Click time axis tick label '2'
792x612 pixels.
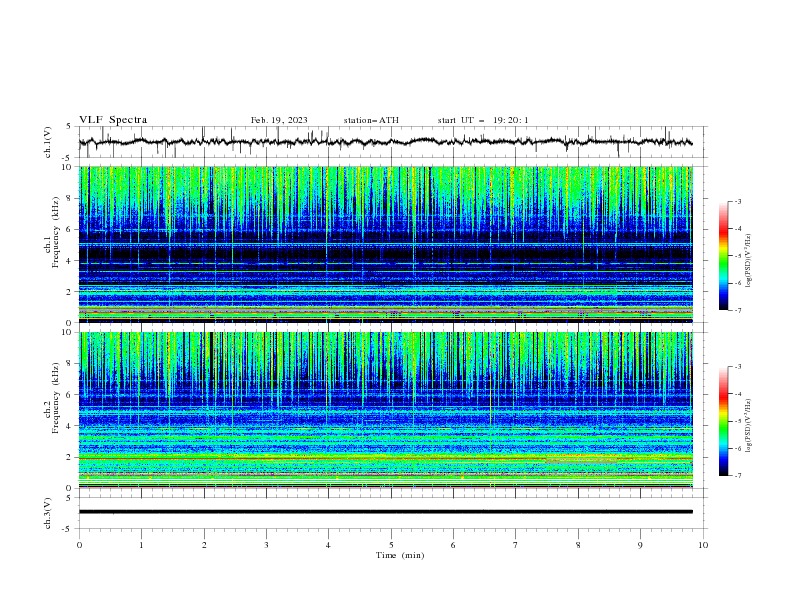pyautogui.click(x=204, y=545)
